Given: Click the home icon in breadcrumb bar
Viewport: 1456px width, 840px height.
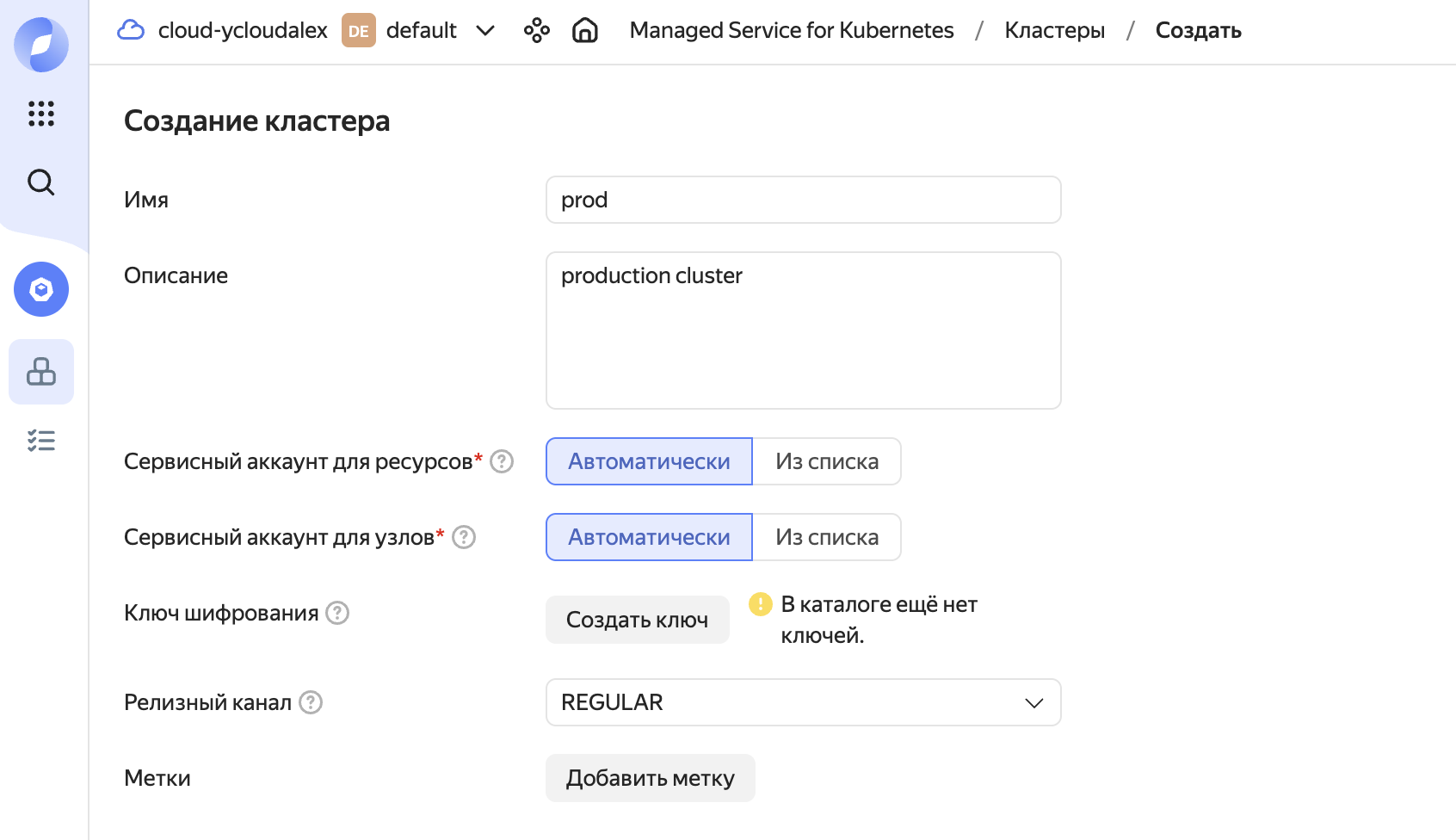Looking at the screenshot, I should click(585, 31).
